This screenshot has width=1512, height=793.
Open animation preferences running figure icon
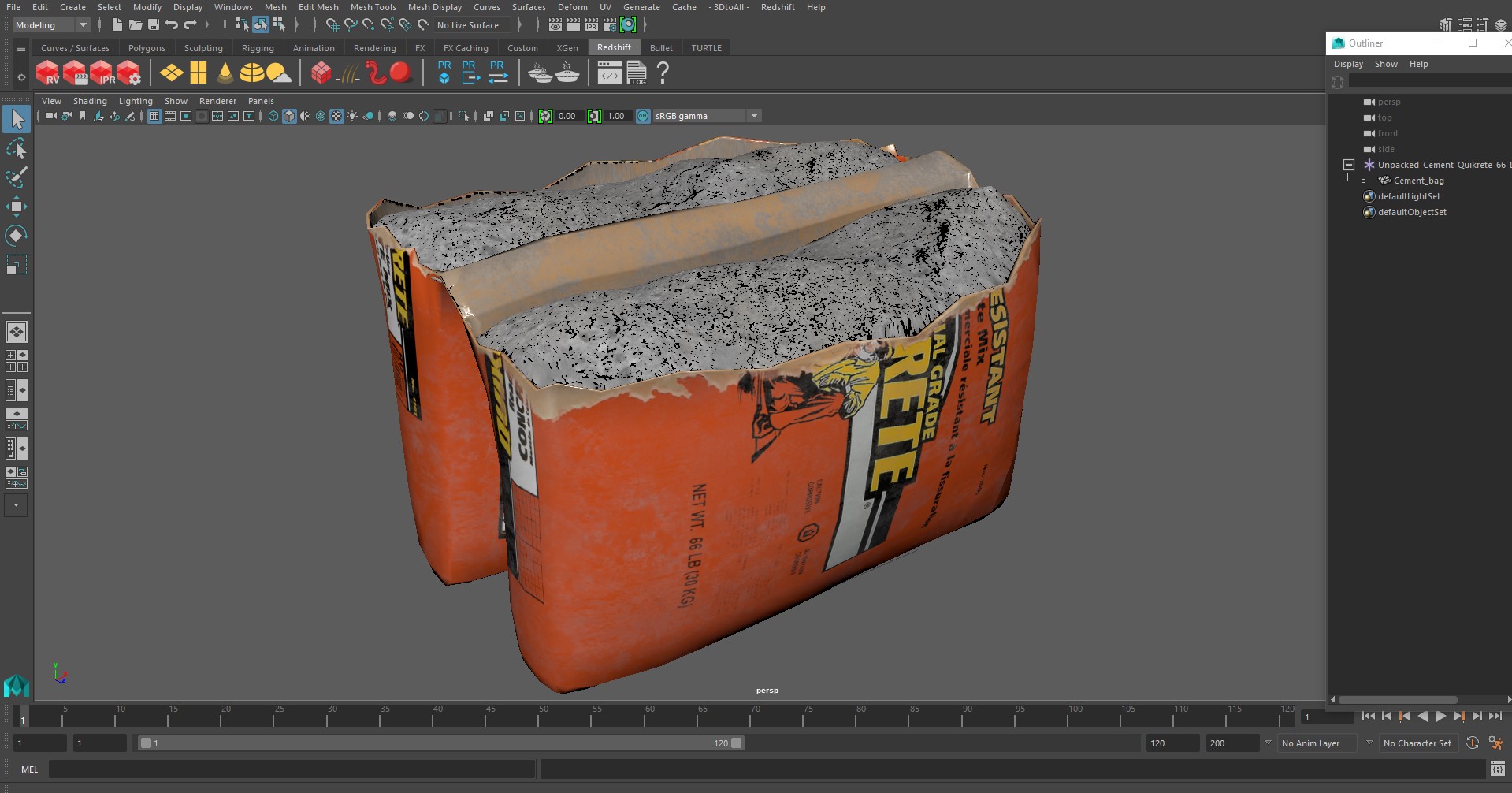pos(1495,743)
